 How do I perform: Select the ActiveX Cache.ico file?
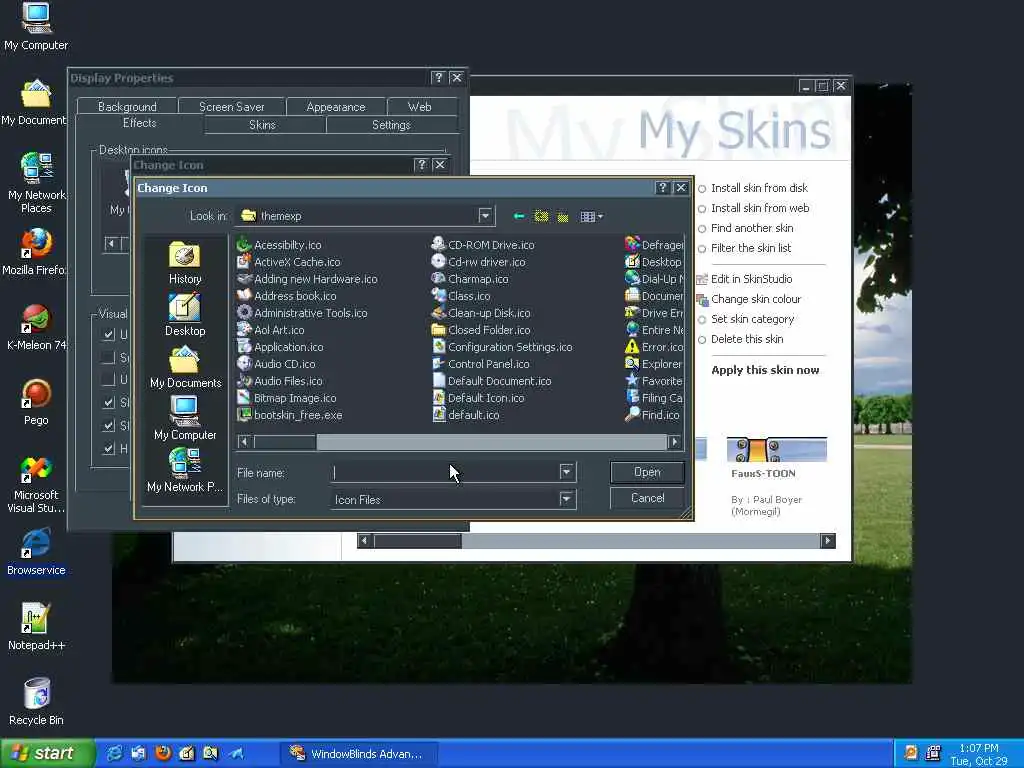click(289, 262)
